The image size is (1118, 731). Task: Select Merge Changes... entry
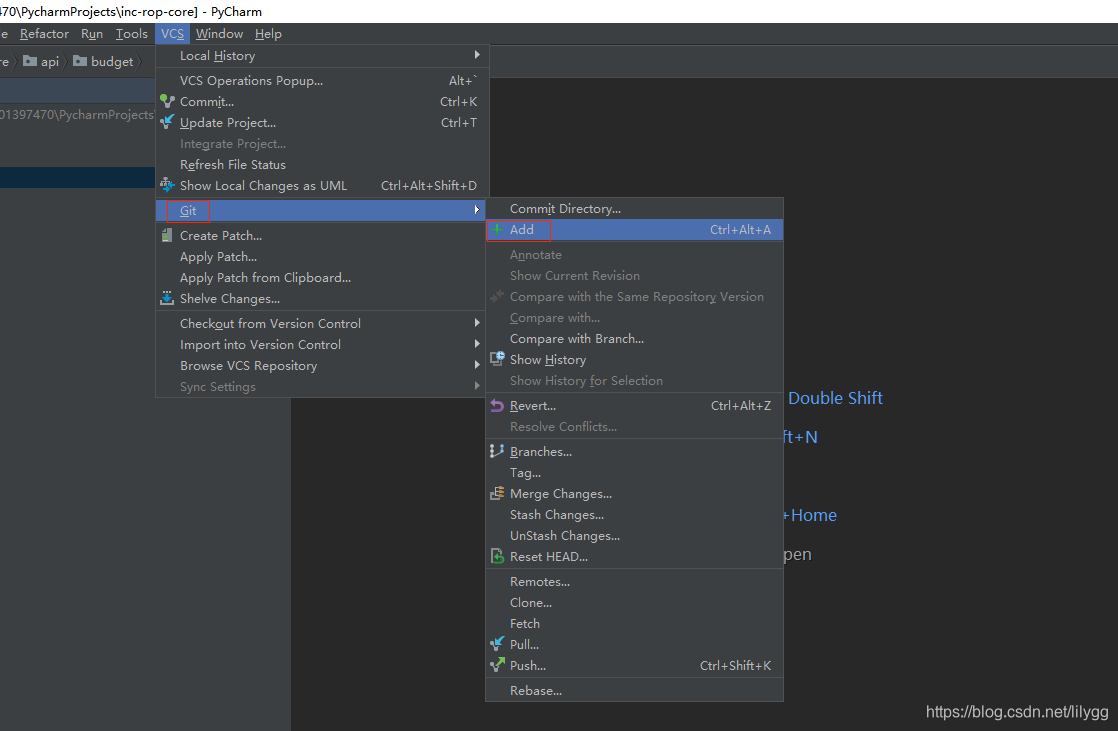pyautogui.click(x=635, y=494)
